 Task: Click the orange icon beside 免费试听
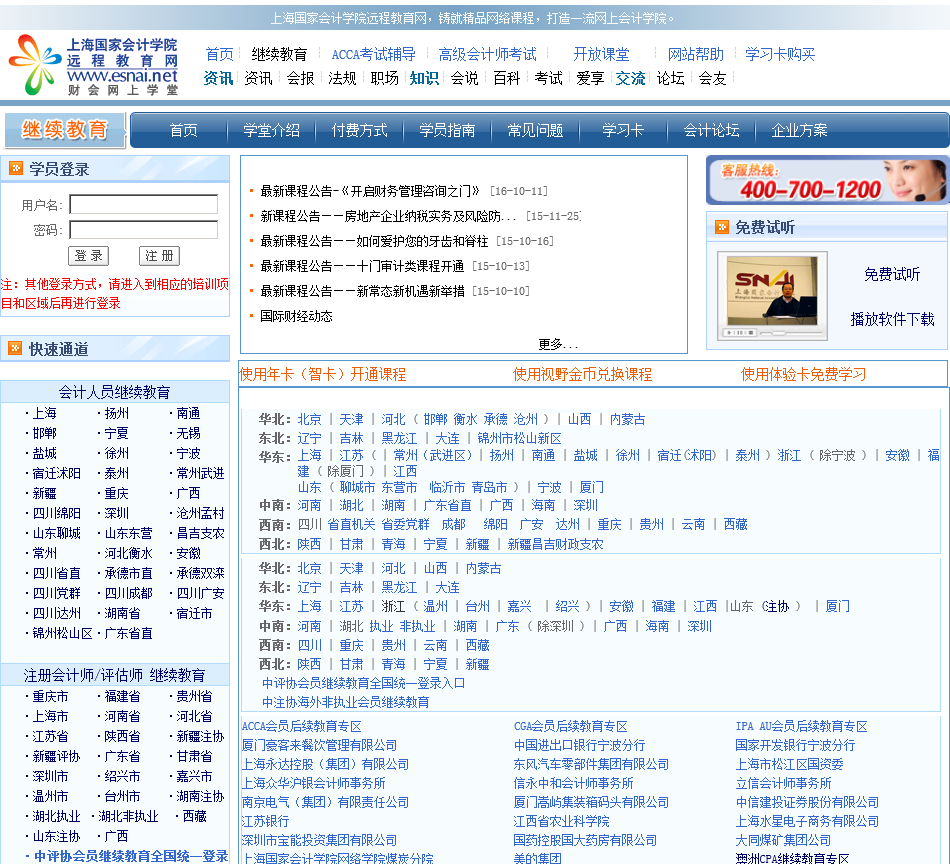click(x=722, y=227)
